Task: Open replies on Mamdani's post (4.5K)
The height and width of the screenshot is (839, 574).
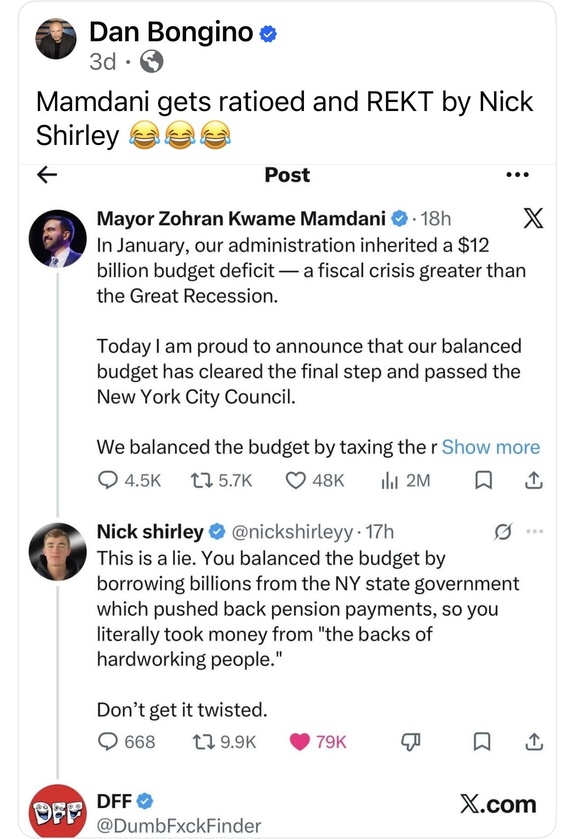Action: click(x=129, y=480)
